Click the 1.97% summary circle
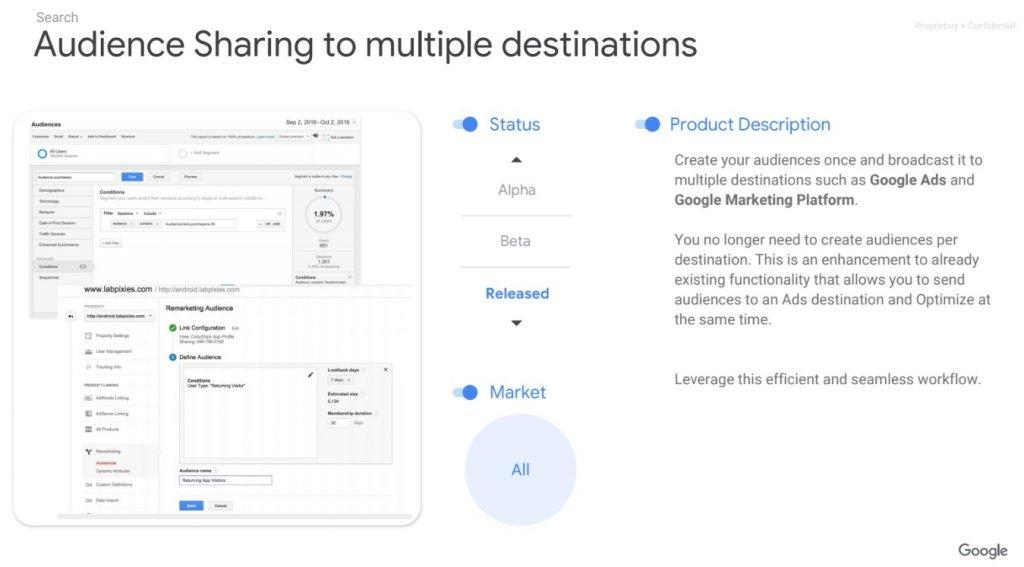 coord(324,214)
